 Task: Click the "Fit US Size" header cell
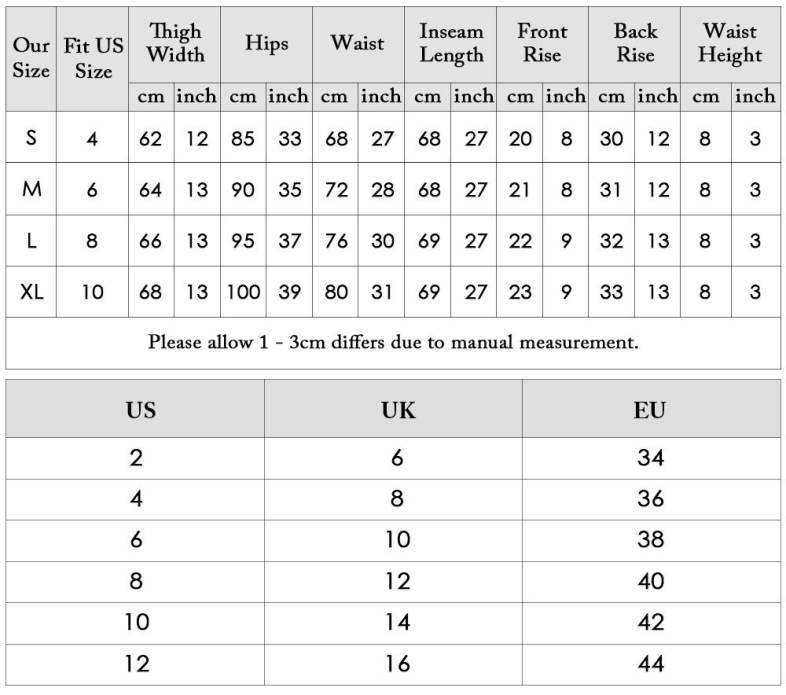pos(93,58)
